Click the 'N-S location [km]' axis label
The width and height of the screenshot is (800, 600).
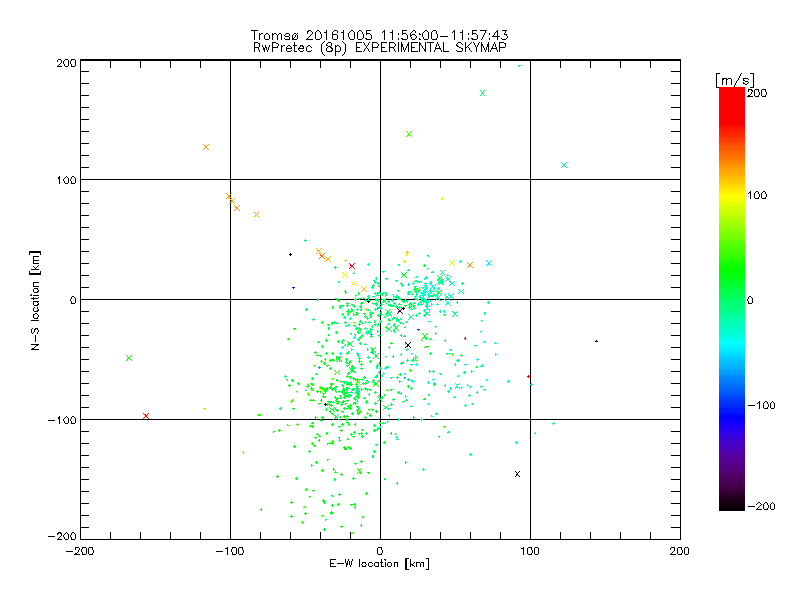point(35,300)
